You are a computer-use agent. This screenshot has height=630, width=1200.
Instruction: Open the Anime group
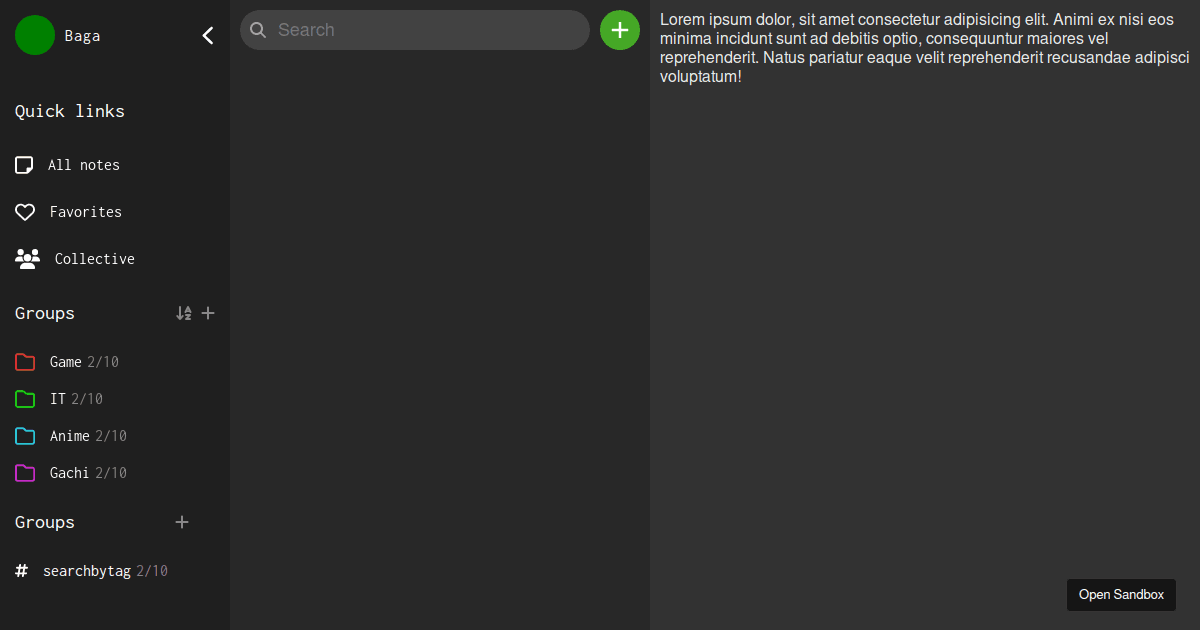pyautogui.click(x=70, y=436)
